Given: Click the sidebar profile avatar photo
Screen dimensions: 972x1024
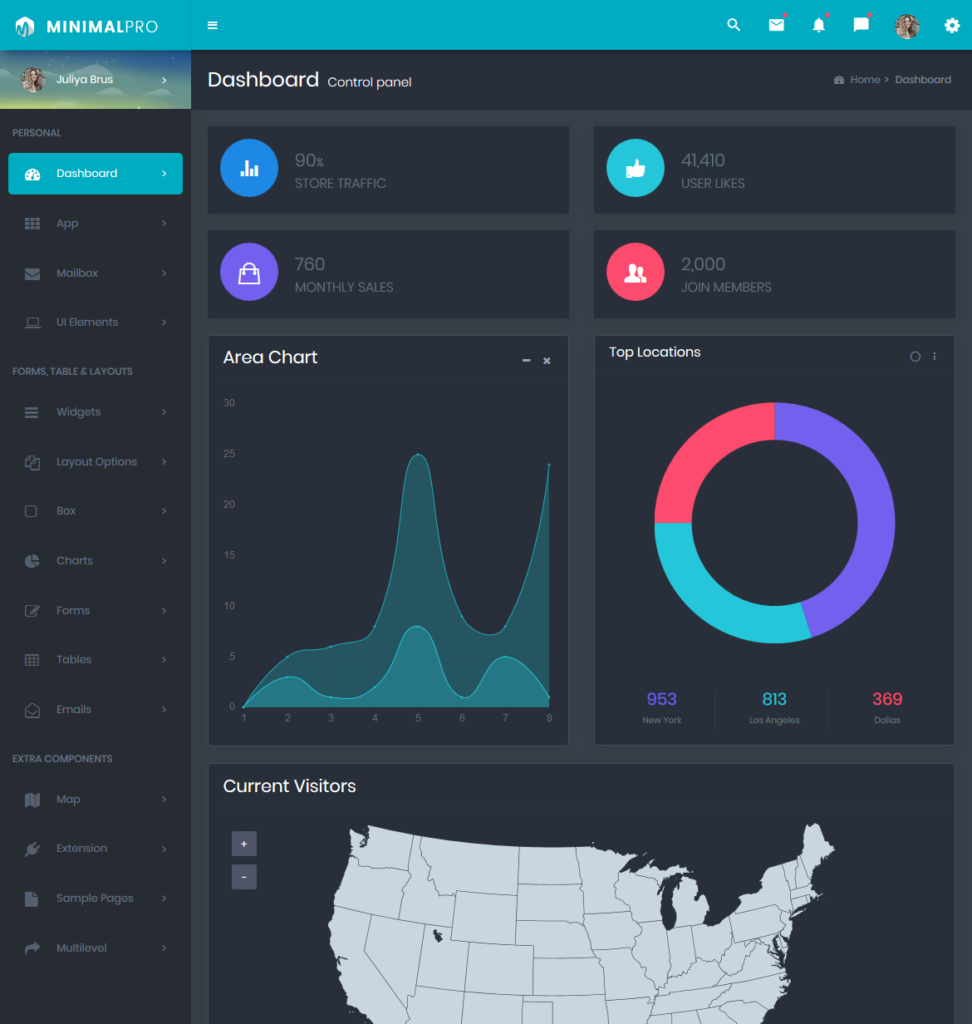Looking at the screenshot, I should click(x=33, y=80).
